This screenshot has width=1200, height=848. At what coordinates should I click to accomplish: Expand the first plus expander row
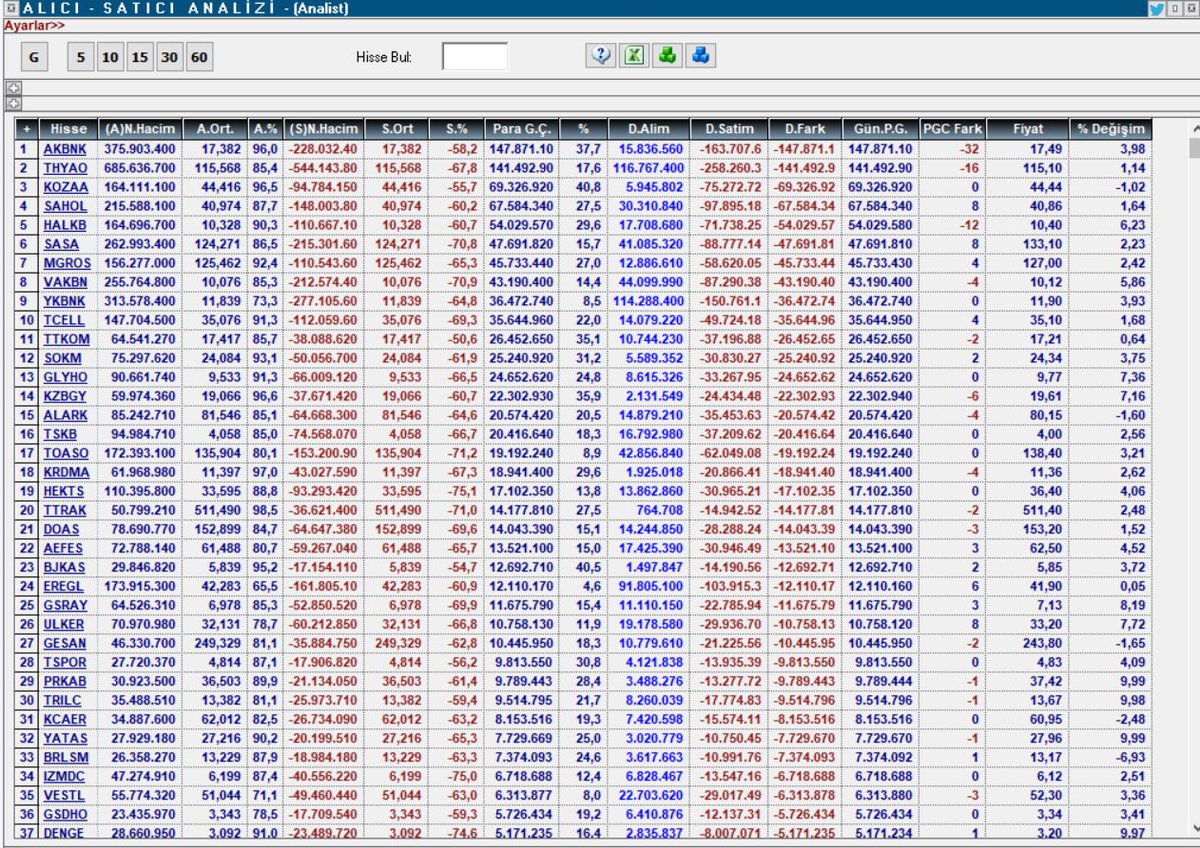tap(13, 87)
